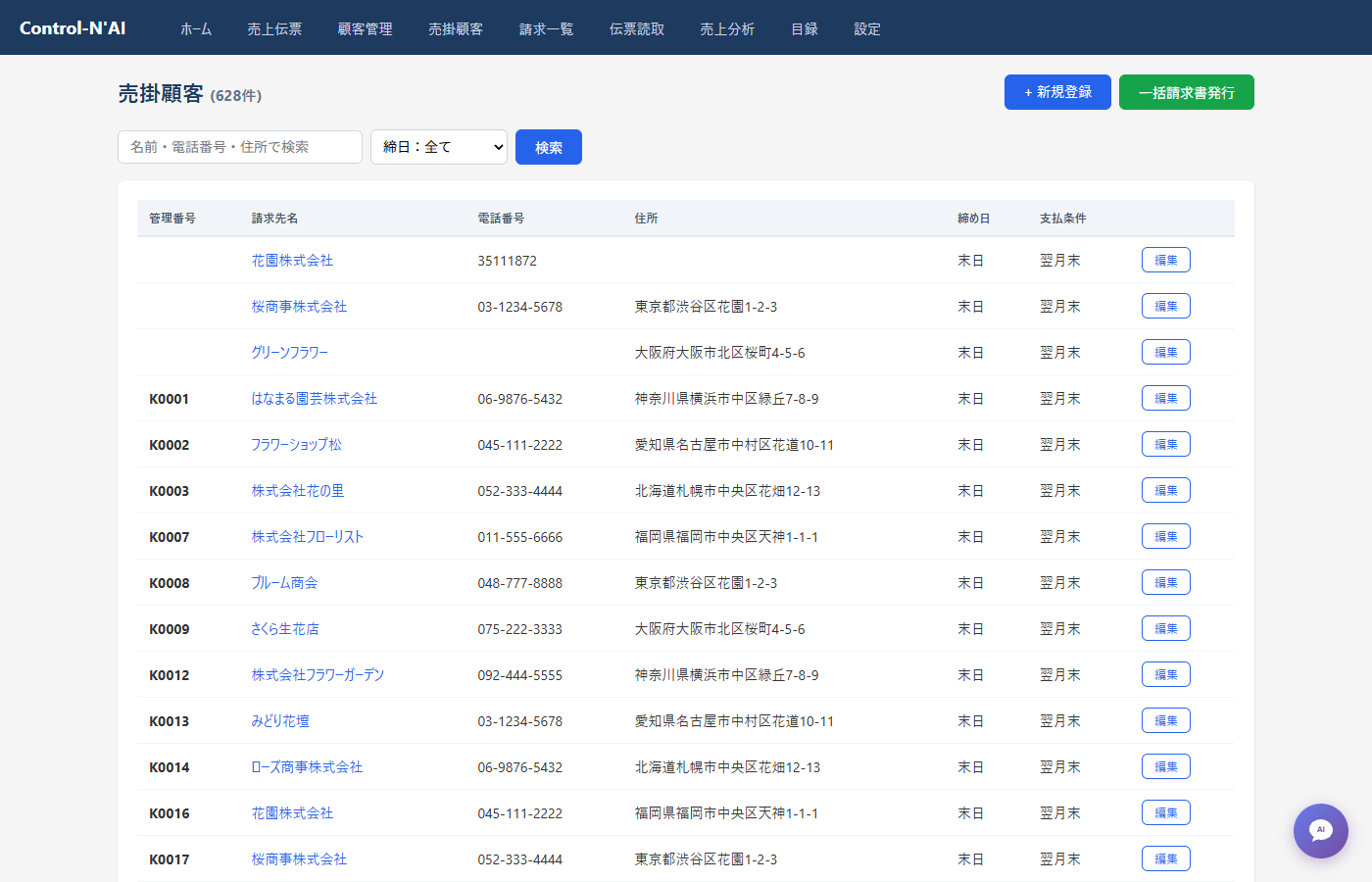Image resolution: width=1372 pixels, height=882 pixels.
Task: Select 売掛顧客 in the top navigation
Action: click(x=456, y=29)
